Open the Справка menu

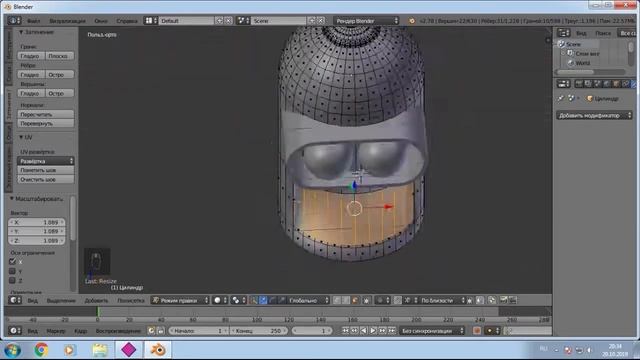click(127, 20)
